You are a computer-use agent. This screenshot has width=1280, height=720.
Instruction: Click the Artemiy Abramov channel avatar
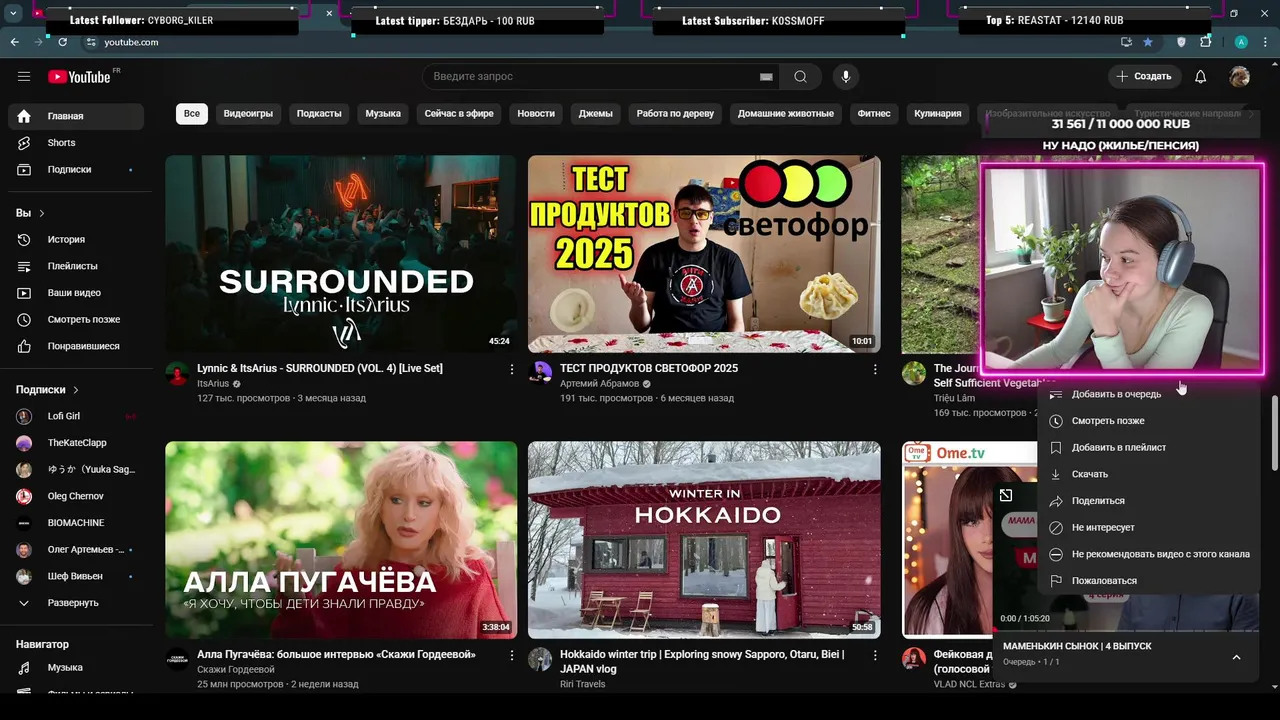(x=541, y=373)
